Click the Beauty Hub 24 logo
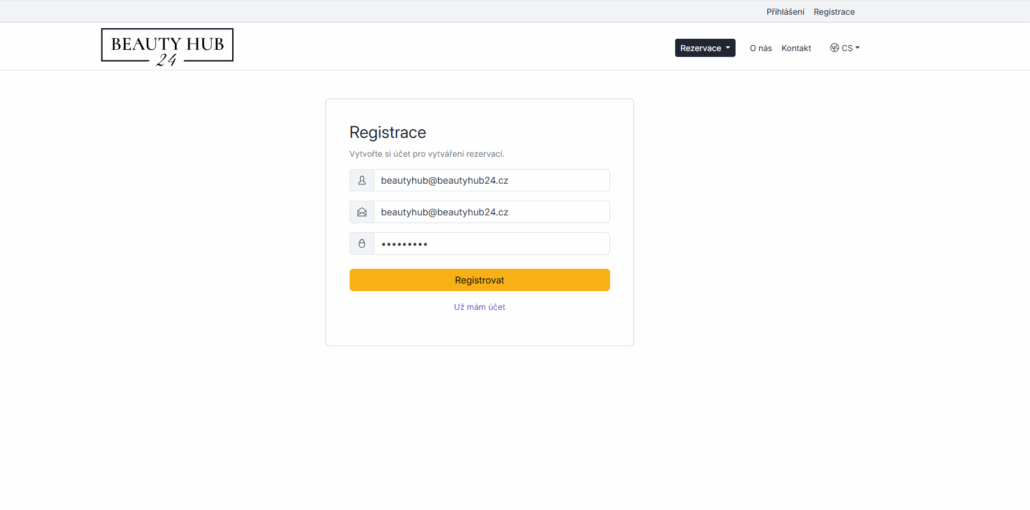The image size is (1030, 510). click(x=167, y=46)
